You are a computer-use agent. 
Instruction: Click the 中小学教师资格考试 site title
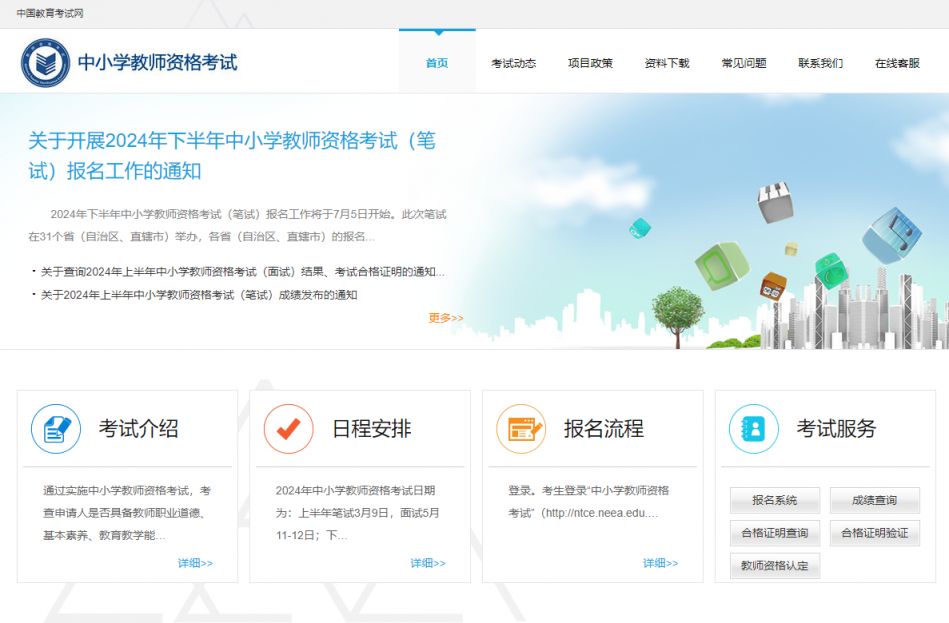tap(157, 62)
